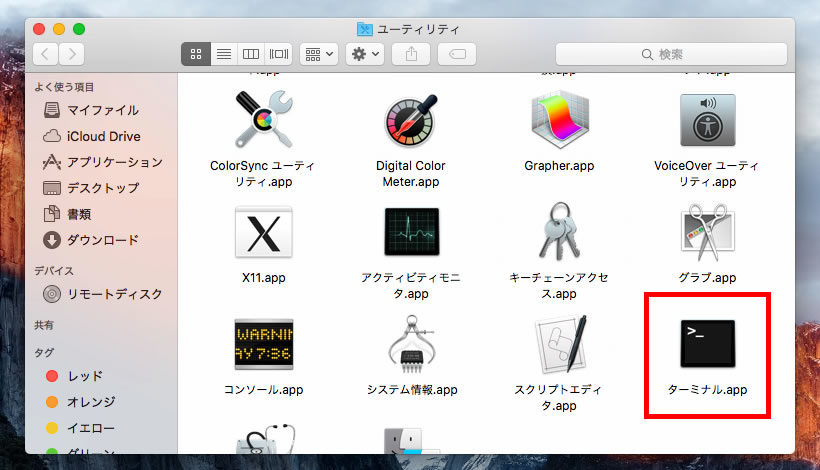
Task: Select VoiceOver Utility app icon
Action: point(708,120)
